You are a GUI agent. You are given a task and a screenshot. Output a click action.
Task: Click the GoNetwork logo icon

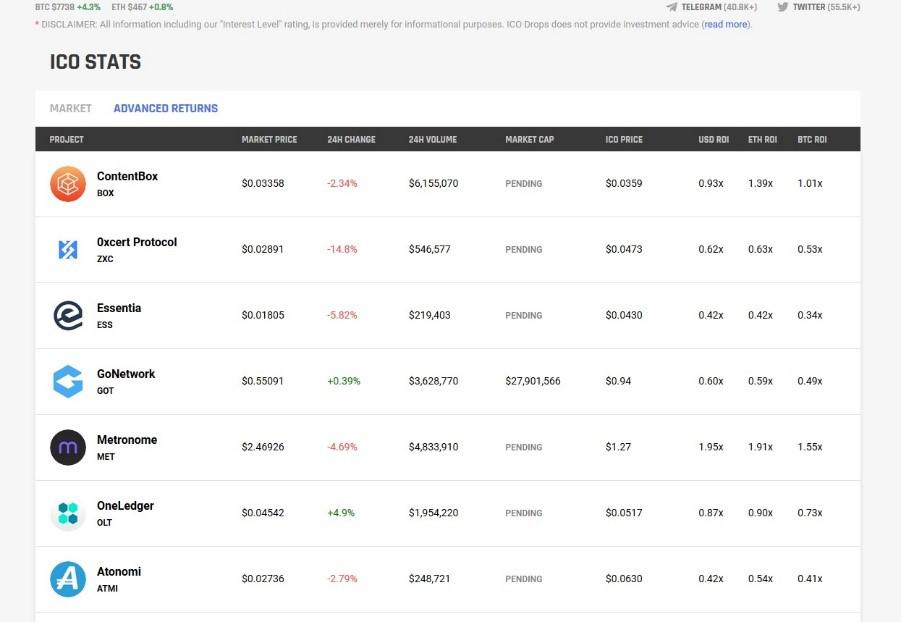tap(68, 381)
